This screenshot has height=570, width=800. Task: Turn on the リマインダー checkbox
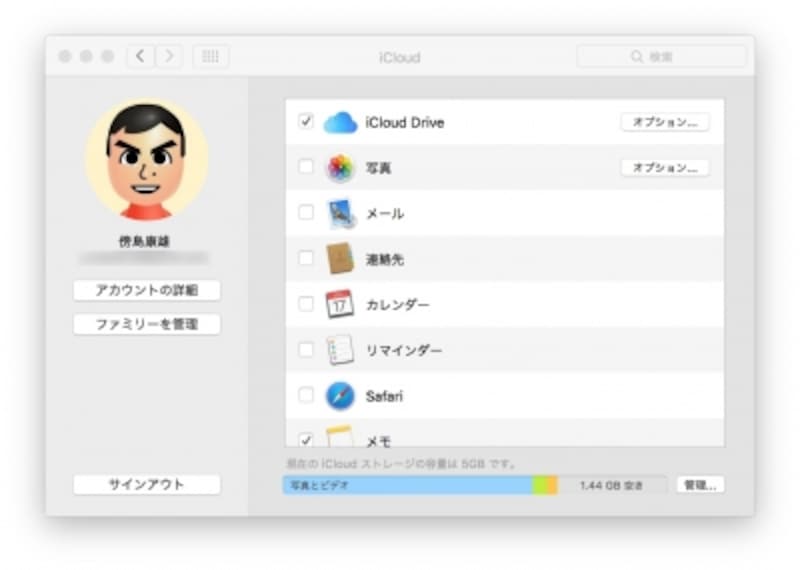[x=306, y=350]
